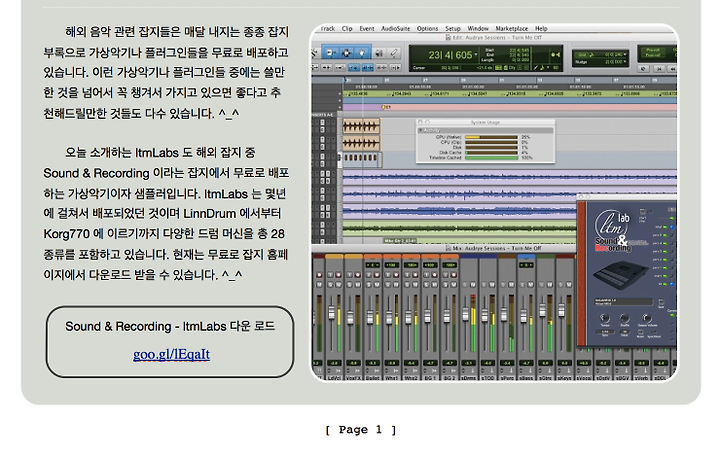The width and height of the screenshot is (720, 454).
Task: Open the AudioSuite menu
Action: pyautogui.click(x=395, y=28)
